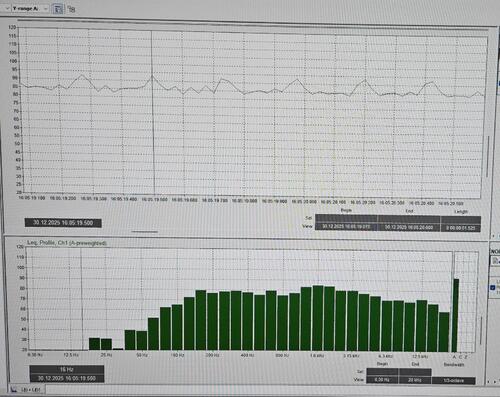Select the cursor timestamp box 30.12.2025 16:05:19.500
Image resolution: width=500 pixels, height=397 pixels.
[x=63, y=223]
